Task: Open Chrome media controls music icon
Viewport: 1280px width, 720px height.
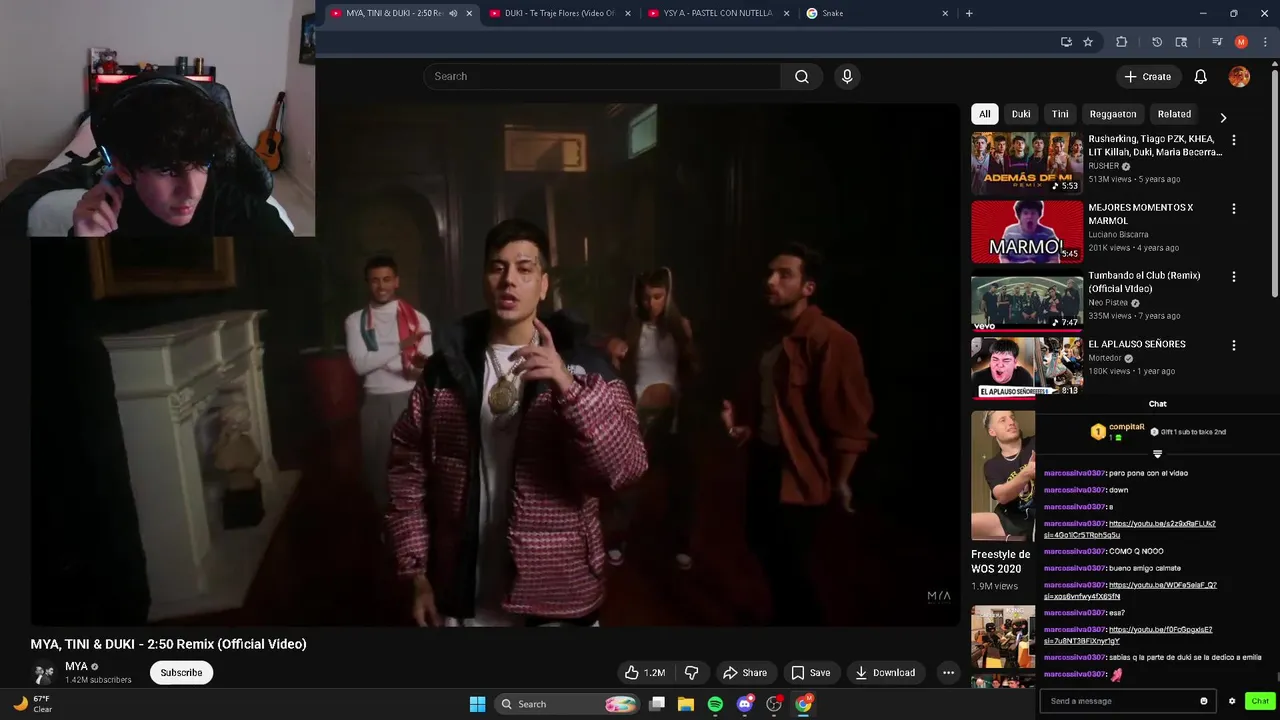Action: click(x=1217, y=42)
